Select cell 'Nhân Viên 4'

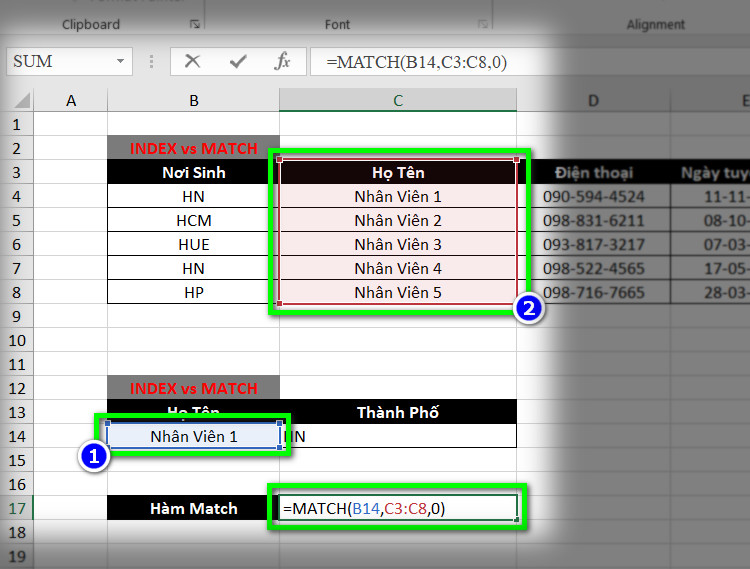point(398,268)
